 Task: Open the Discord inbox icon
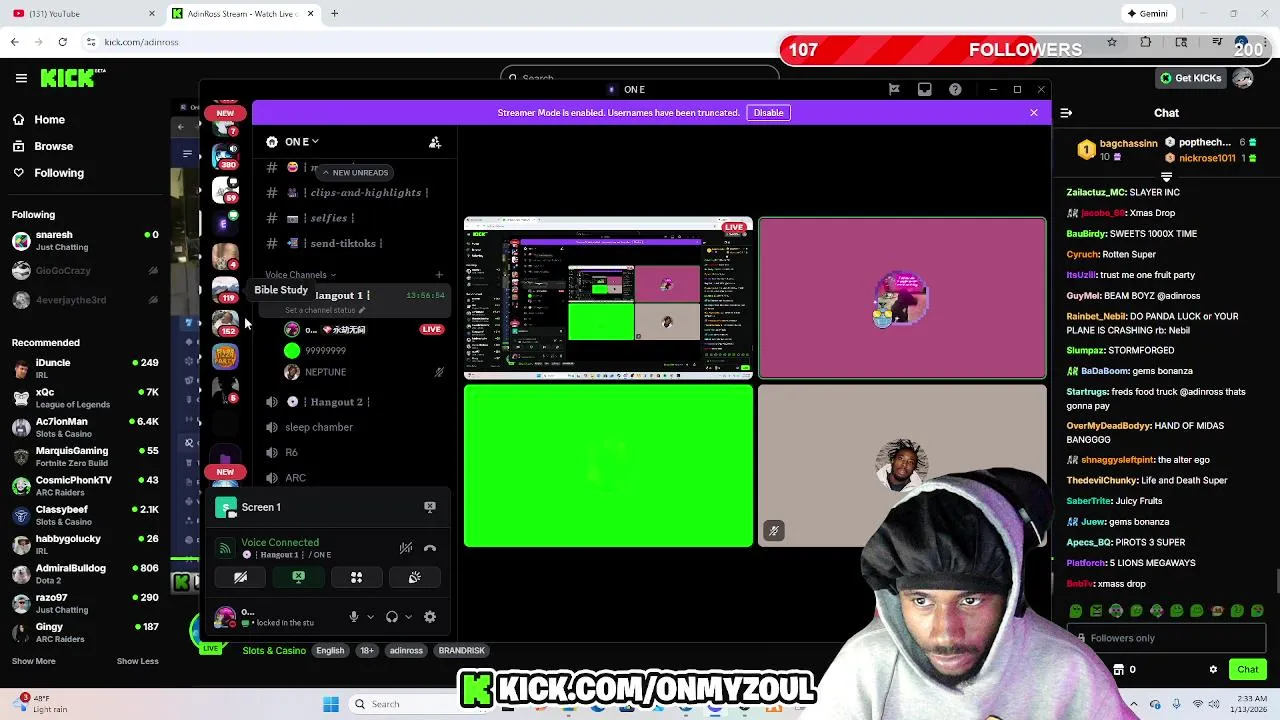(x=925, y=89)
